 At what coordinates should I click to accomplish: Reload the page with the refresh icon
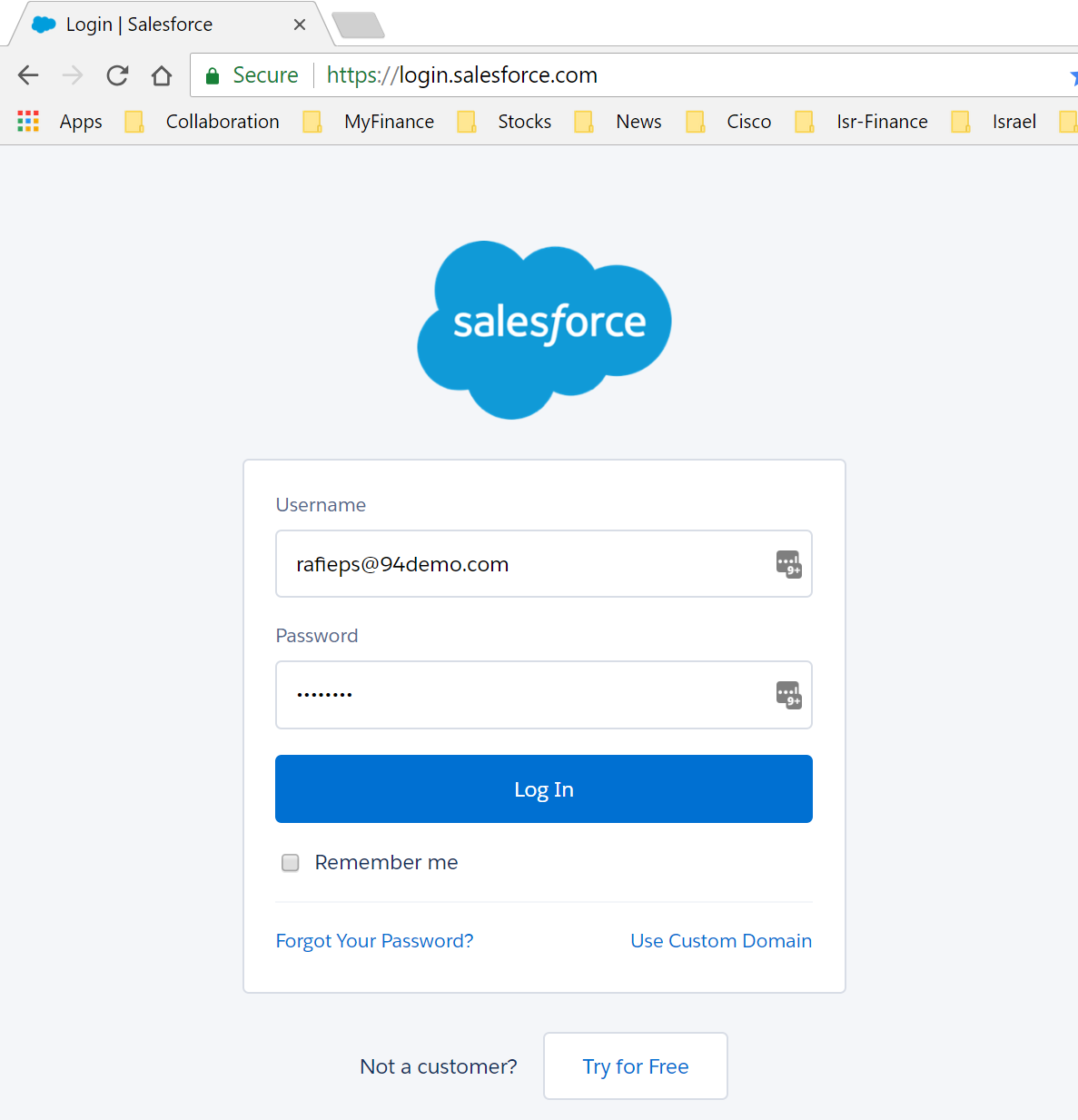click(x=117, y=75)
